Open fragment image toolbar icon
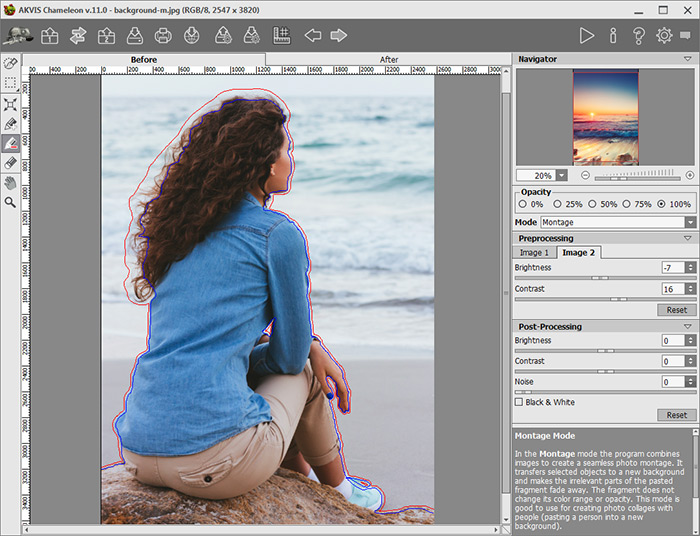This screenshot has height=536, width=700. (106, 35)
